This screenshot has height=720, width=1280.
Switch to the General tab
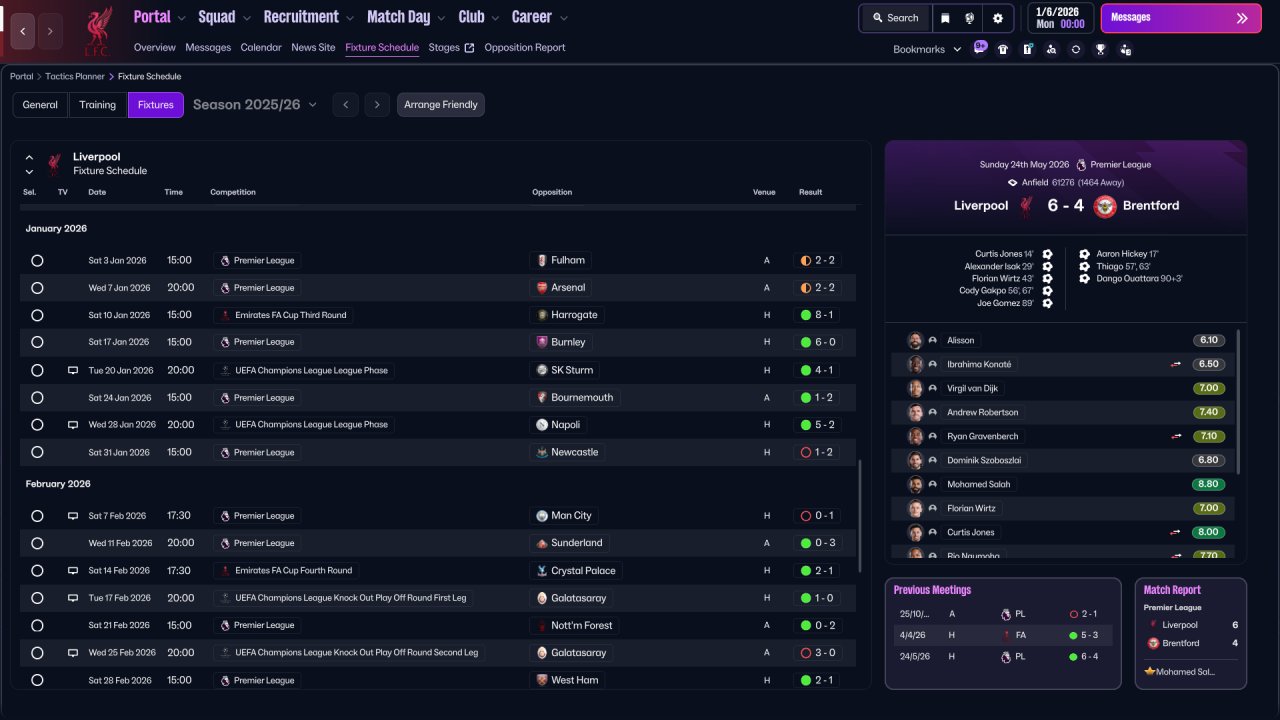[40, 105]
